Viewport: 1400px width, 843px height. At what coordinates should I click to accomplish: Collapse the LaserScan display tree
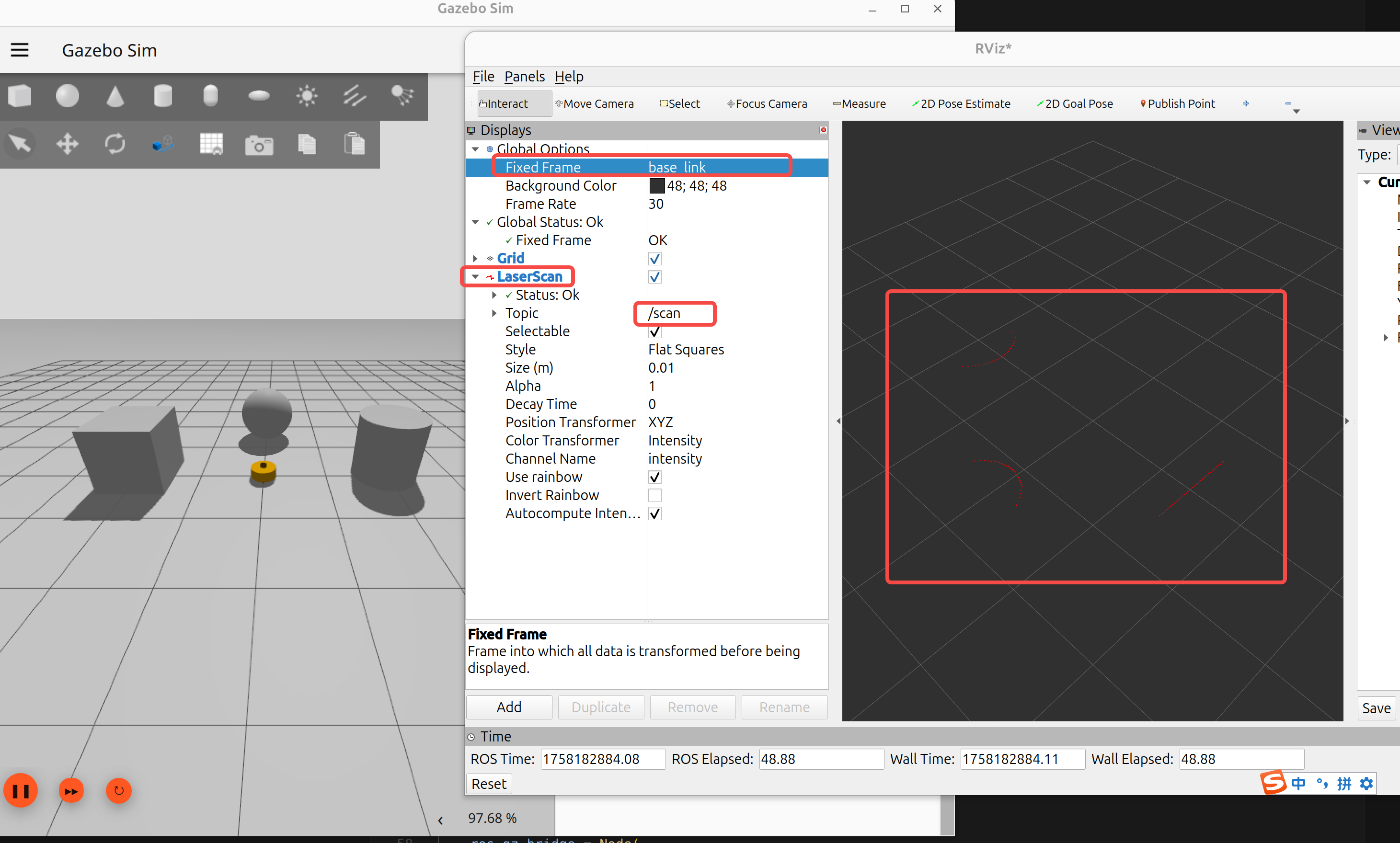point(475,277)
